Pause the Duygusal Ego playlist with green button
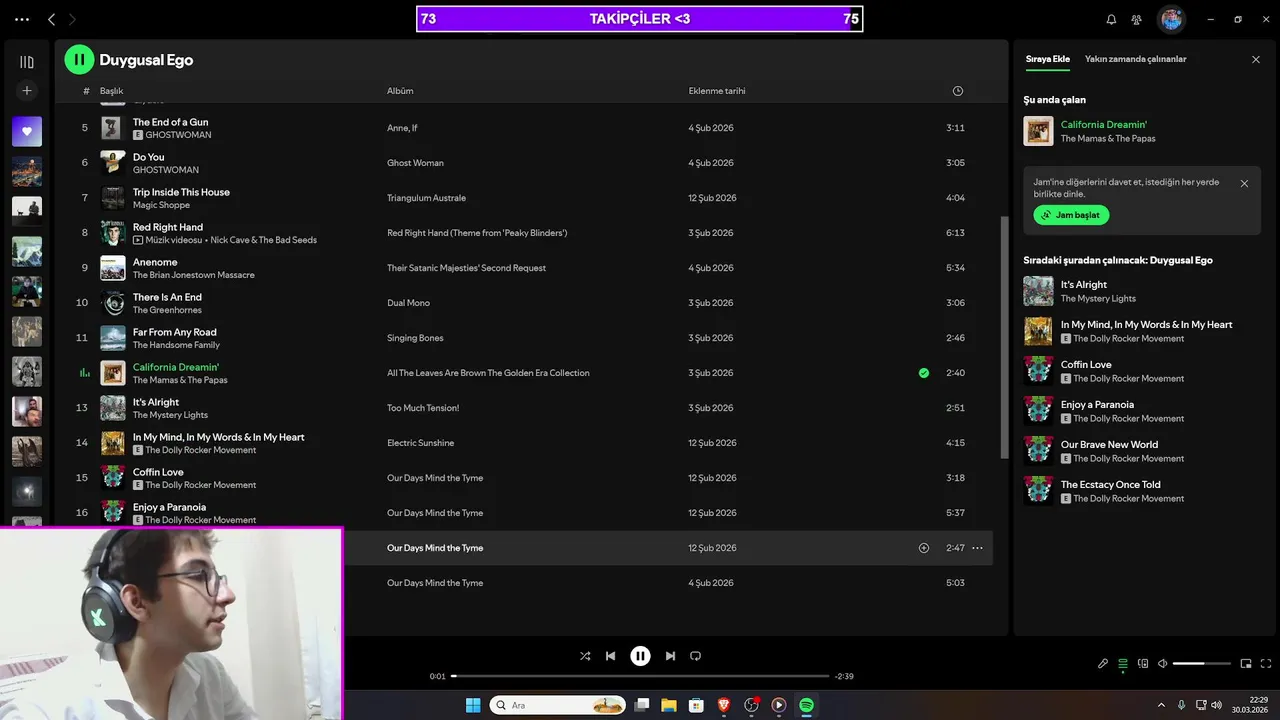Image resolution: width=1280 pixels, height=720 pixels. (x=79, y=60)
